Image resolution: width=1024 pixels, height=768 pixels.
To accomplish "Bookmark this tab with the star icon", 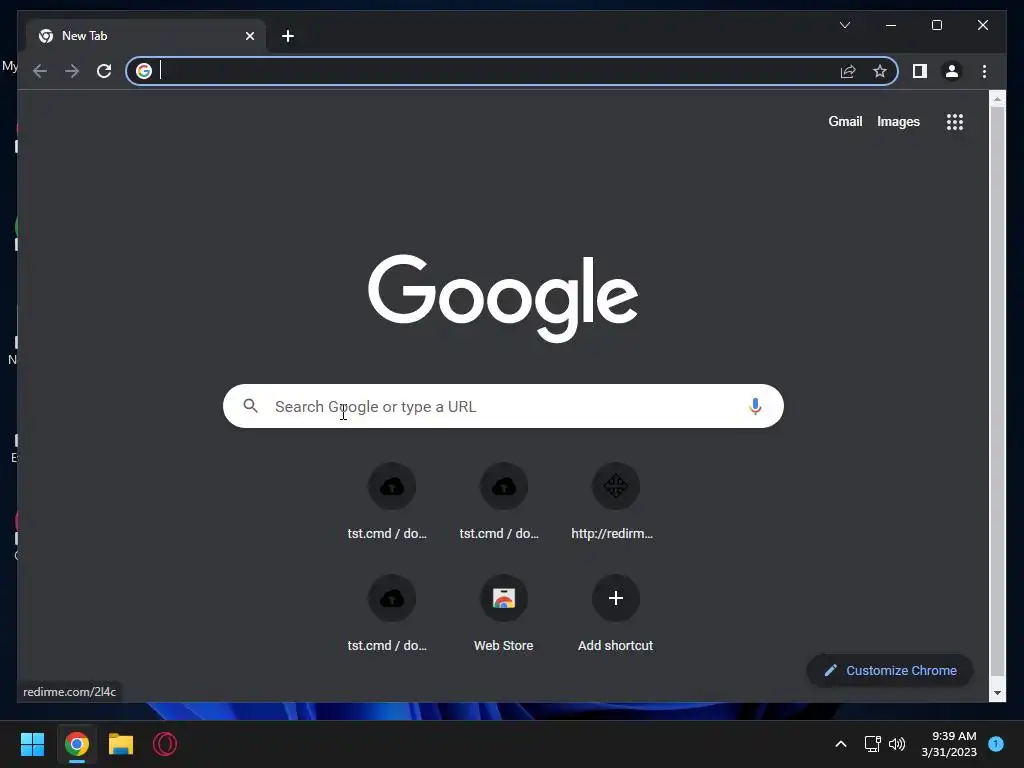I will coord(880,71).
